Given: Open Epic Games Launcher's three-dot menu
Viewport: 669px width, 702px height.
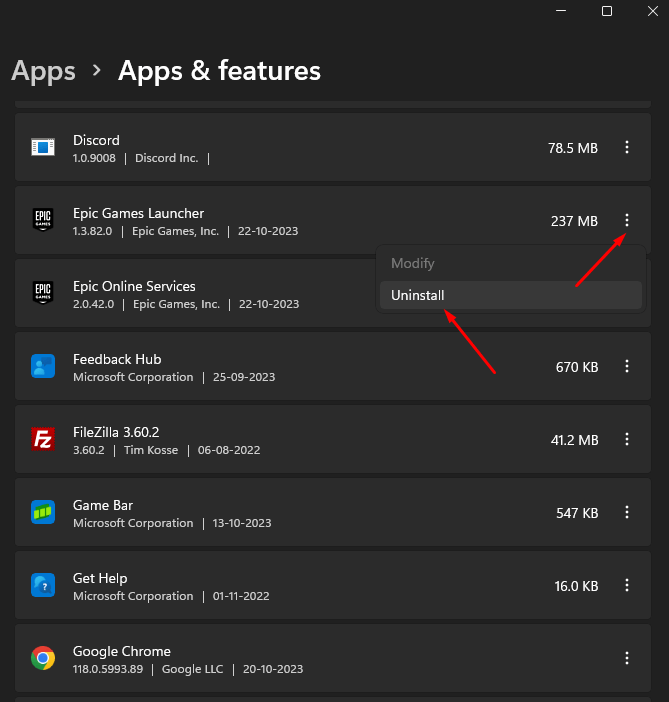Looking at the screenshot, I should [627, 221].
